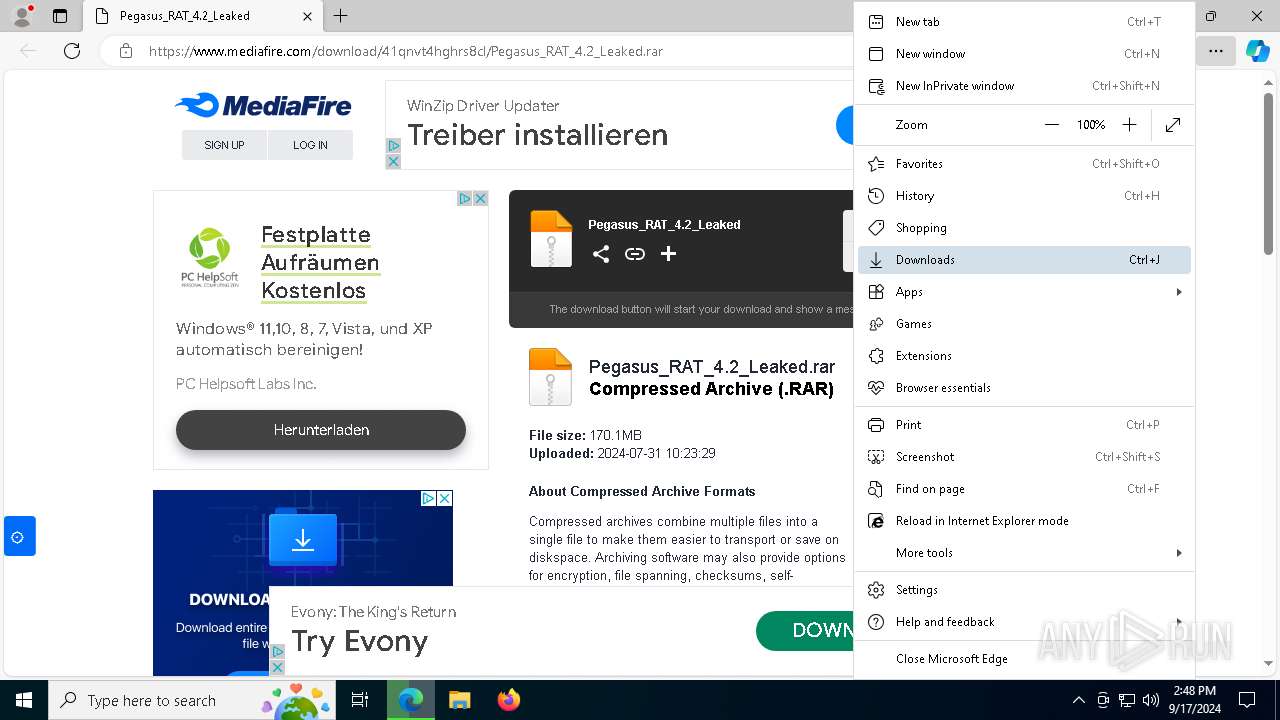Choose Screenshot menu entry

(x=1024, y=457)
